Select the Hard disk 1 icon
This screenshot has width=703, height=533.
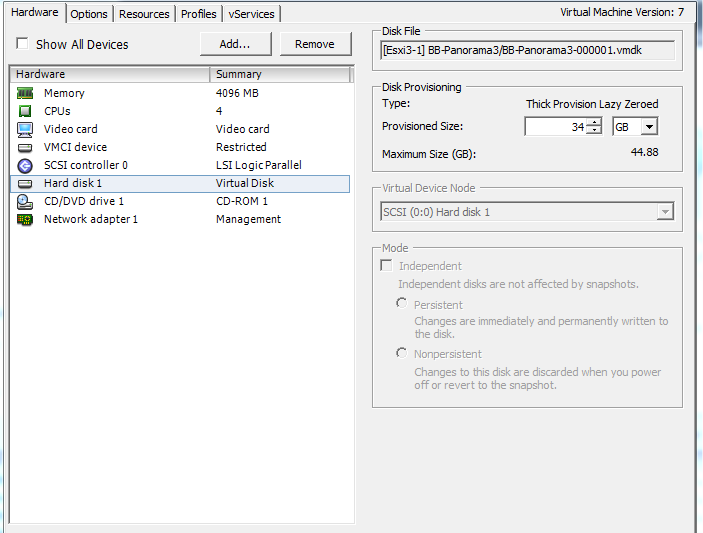[25, 183]
